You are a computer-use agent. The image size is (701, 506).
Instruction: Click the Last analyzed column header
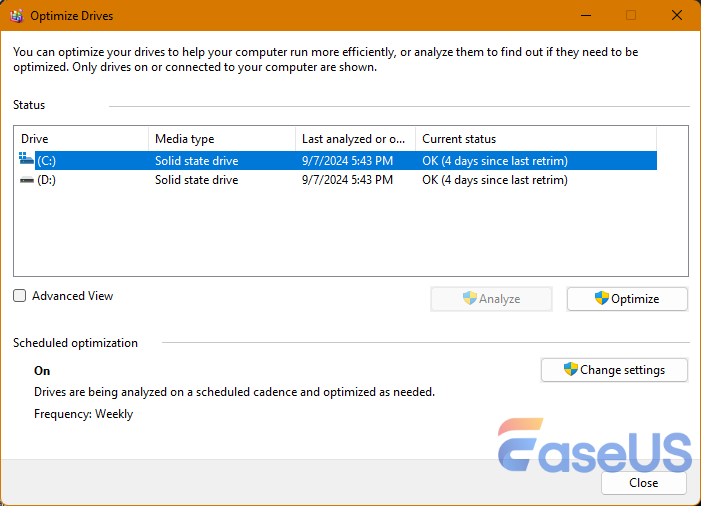353,139
